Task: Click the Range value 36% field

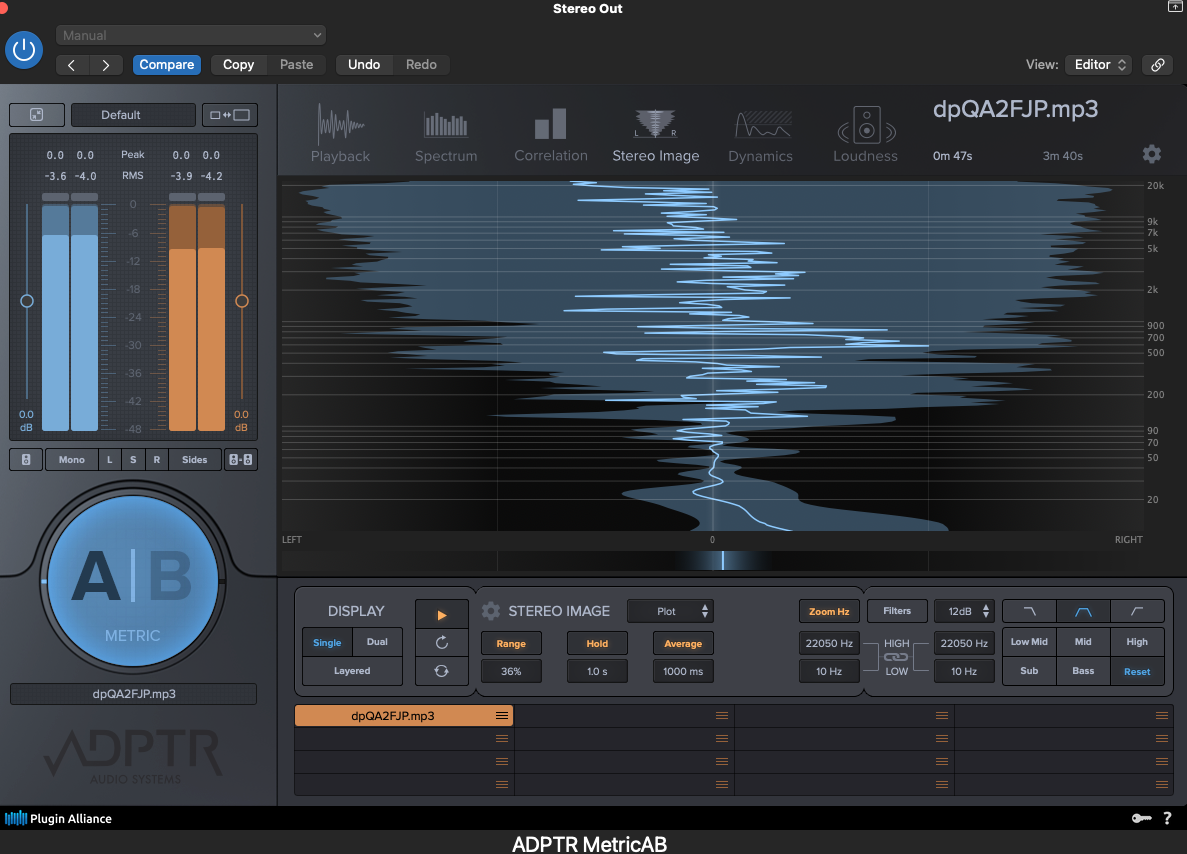Action: pyautogui.click(x=511, y=672)
